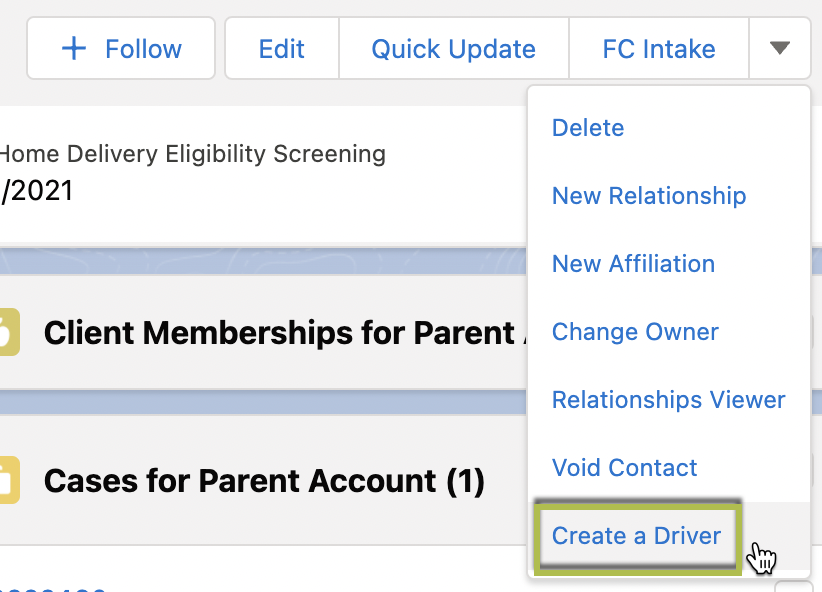This screenshot has height=592, width=822.
Task: Select New Affiliation from the menu
Action: [633, 263]
